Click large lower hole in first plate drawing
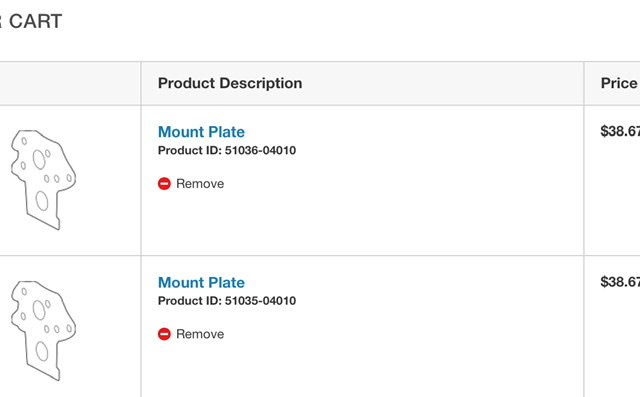Screen dimensions: 640x397 point(42,201)
